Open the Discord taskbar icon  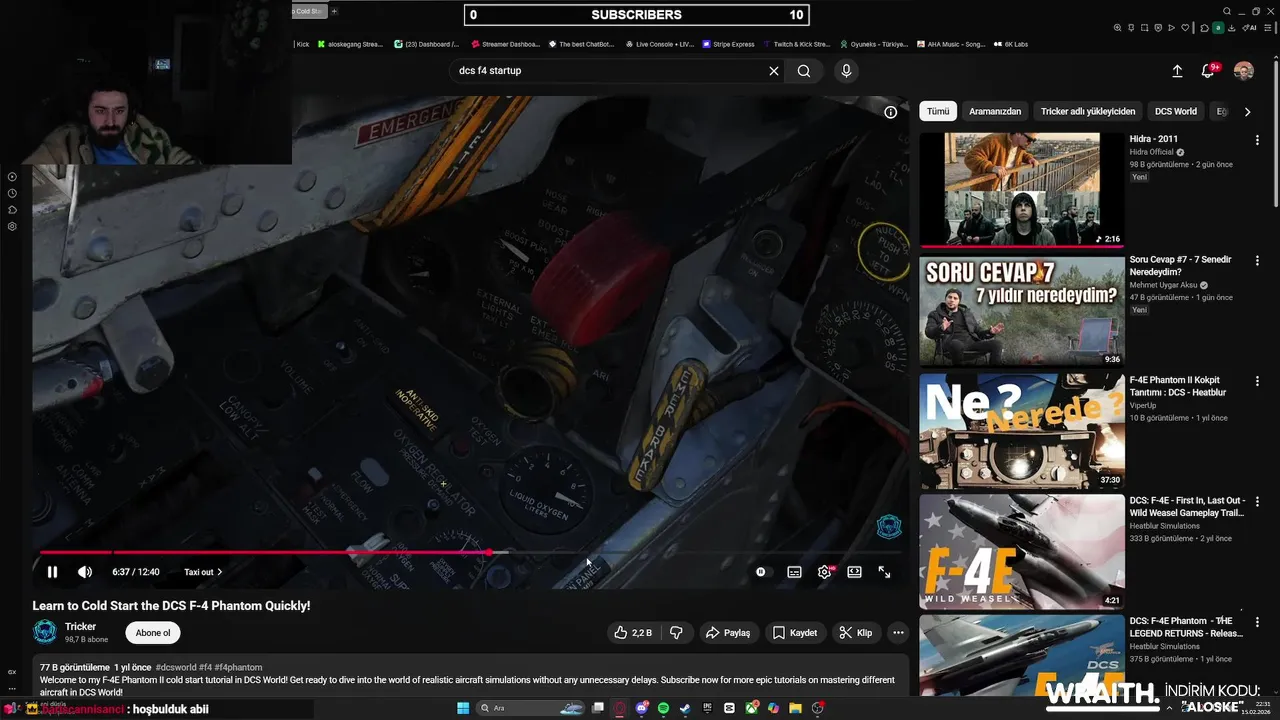(642, 708)
